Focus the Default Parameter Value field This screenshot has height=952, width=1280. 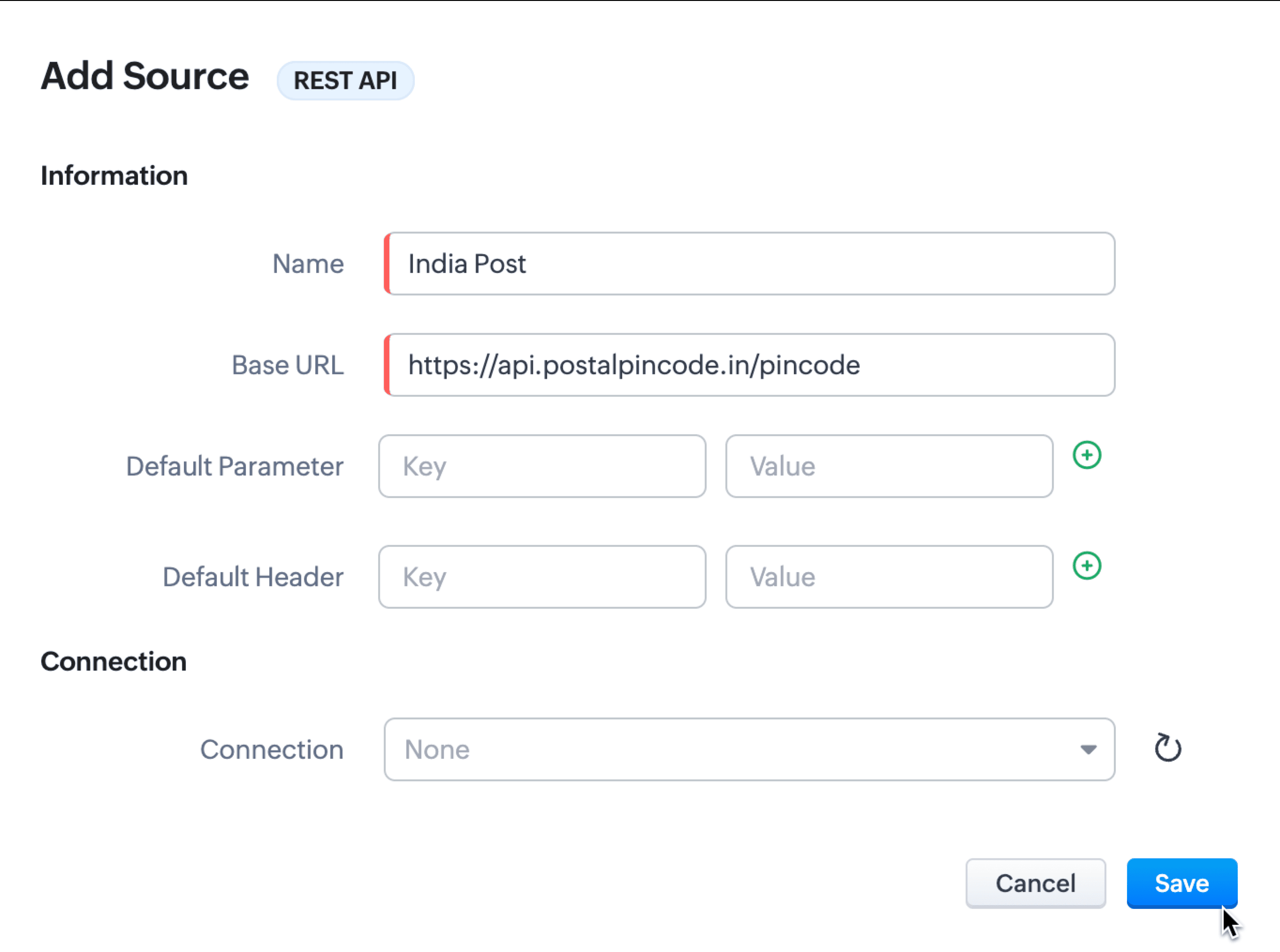point(889,466)
